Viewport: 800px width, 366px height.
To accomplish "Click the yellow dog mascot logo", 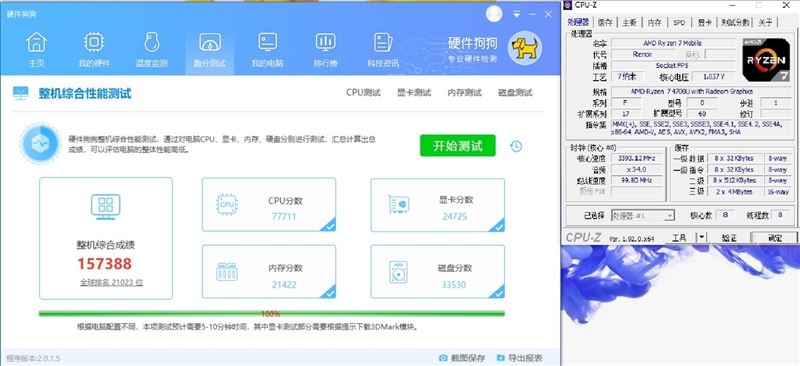I will tap(524, 48).
